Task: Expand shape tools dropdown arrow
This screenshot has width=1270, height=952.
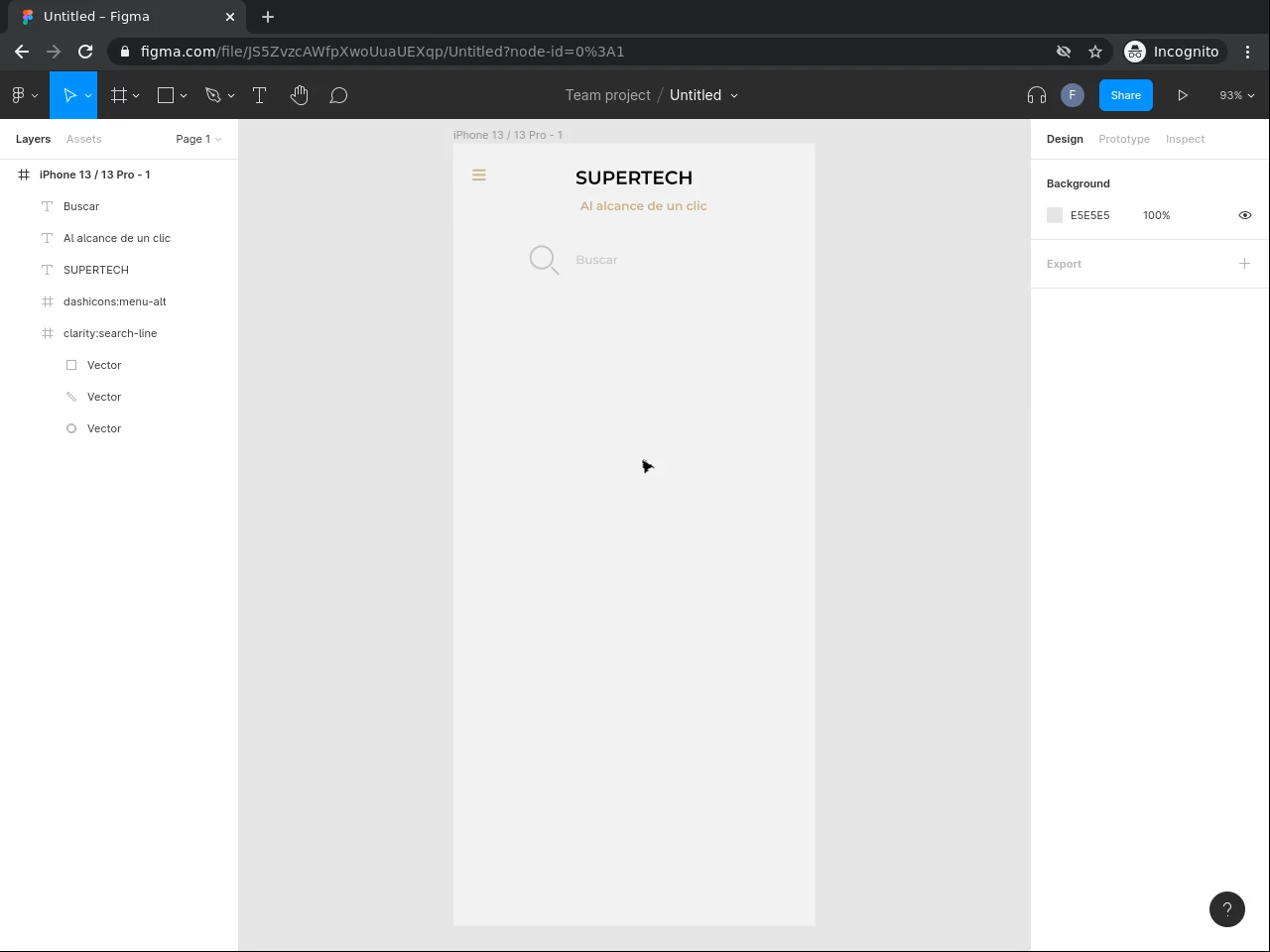Action: 184,95
